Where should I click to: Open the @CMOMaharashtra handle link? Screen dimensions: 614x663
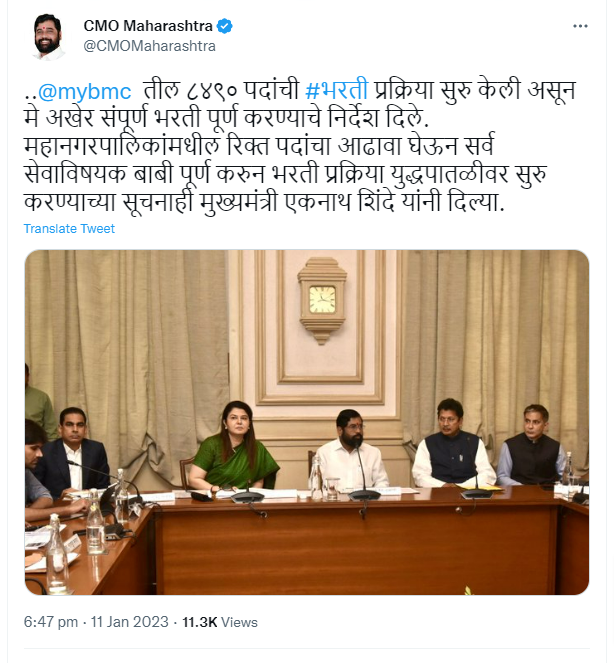click(x=149, y=46)
